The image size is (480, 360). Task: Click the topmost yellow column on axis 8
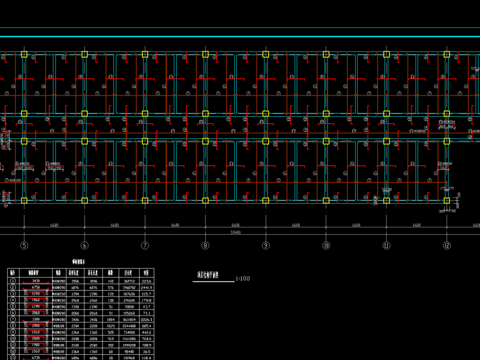click(205, 54)
